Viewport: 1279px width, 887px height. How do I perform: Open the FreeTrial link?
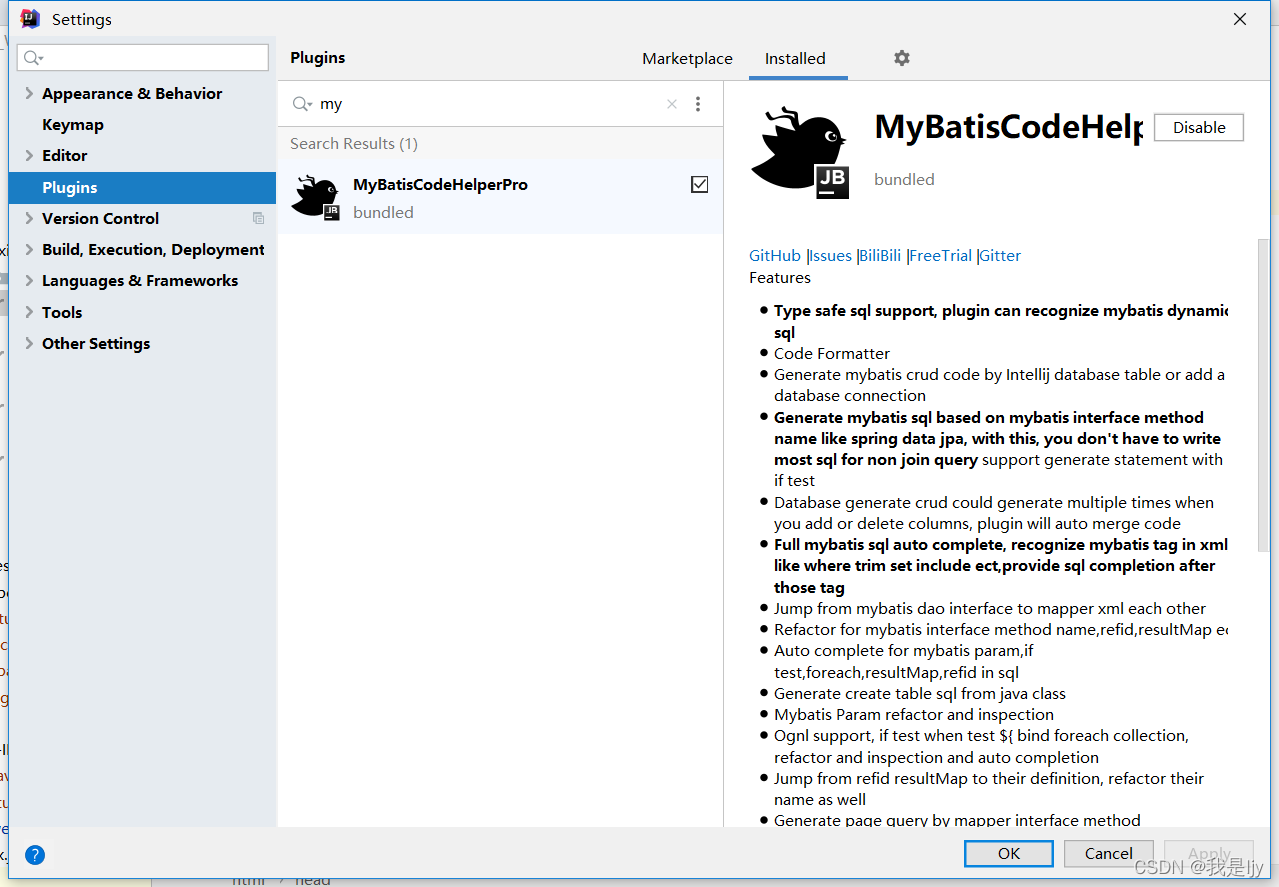click(941, 255)
